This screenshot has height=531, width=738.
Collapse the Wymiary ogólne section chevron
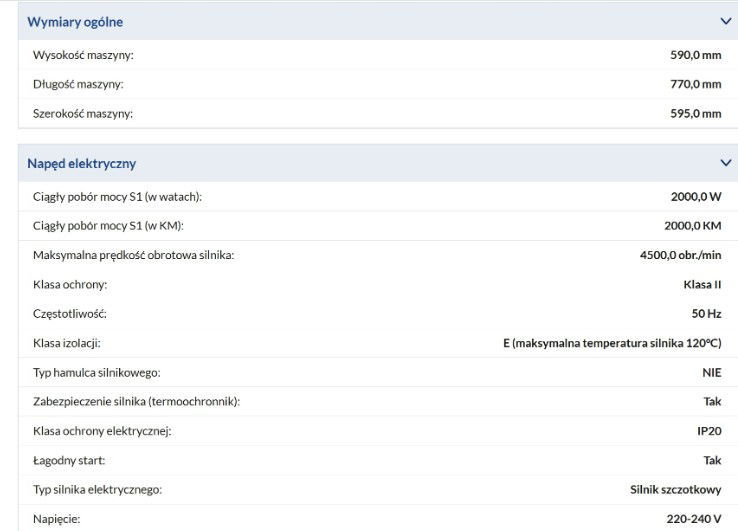[x=725, y=21]
